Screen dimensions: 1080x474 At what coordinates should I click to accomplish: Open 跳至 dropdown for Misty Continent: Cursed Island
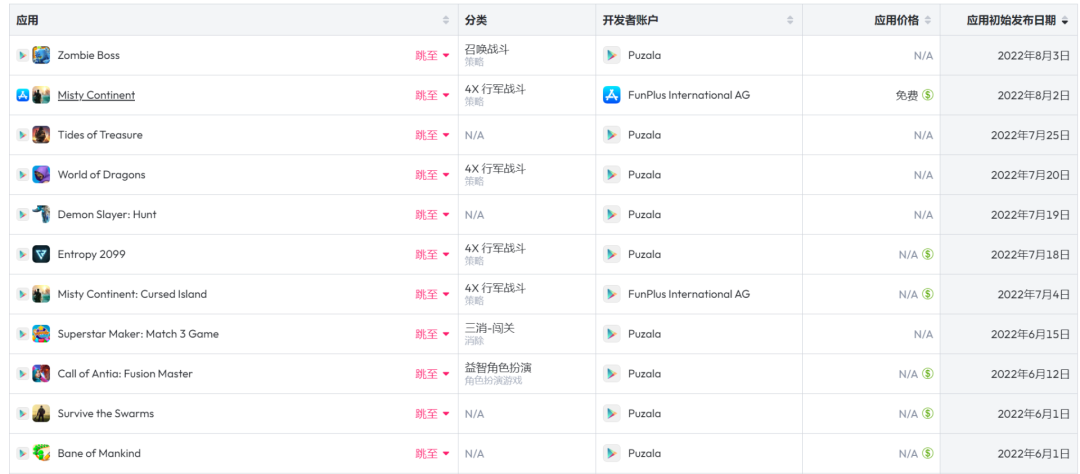point(433,294)
